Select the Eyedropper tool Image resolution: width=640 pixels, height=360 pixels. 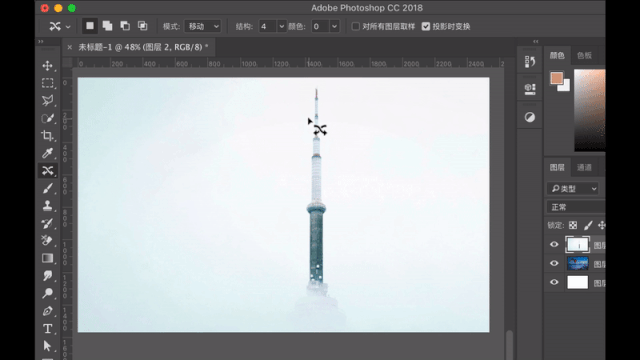[47, 153]
